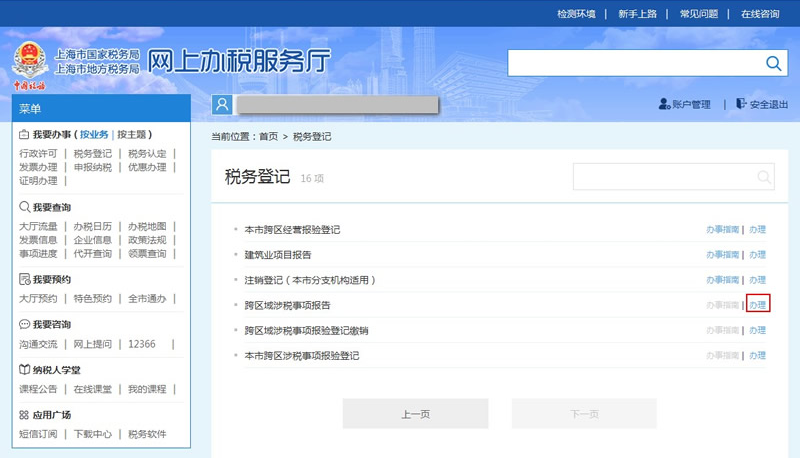The height and width of the screenshot is (461, 800).
Task: Open 发票办理 in sidebar menu
Action: tap(38, 167)
